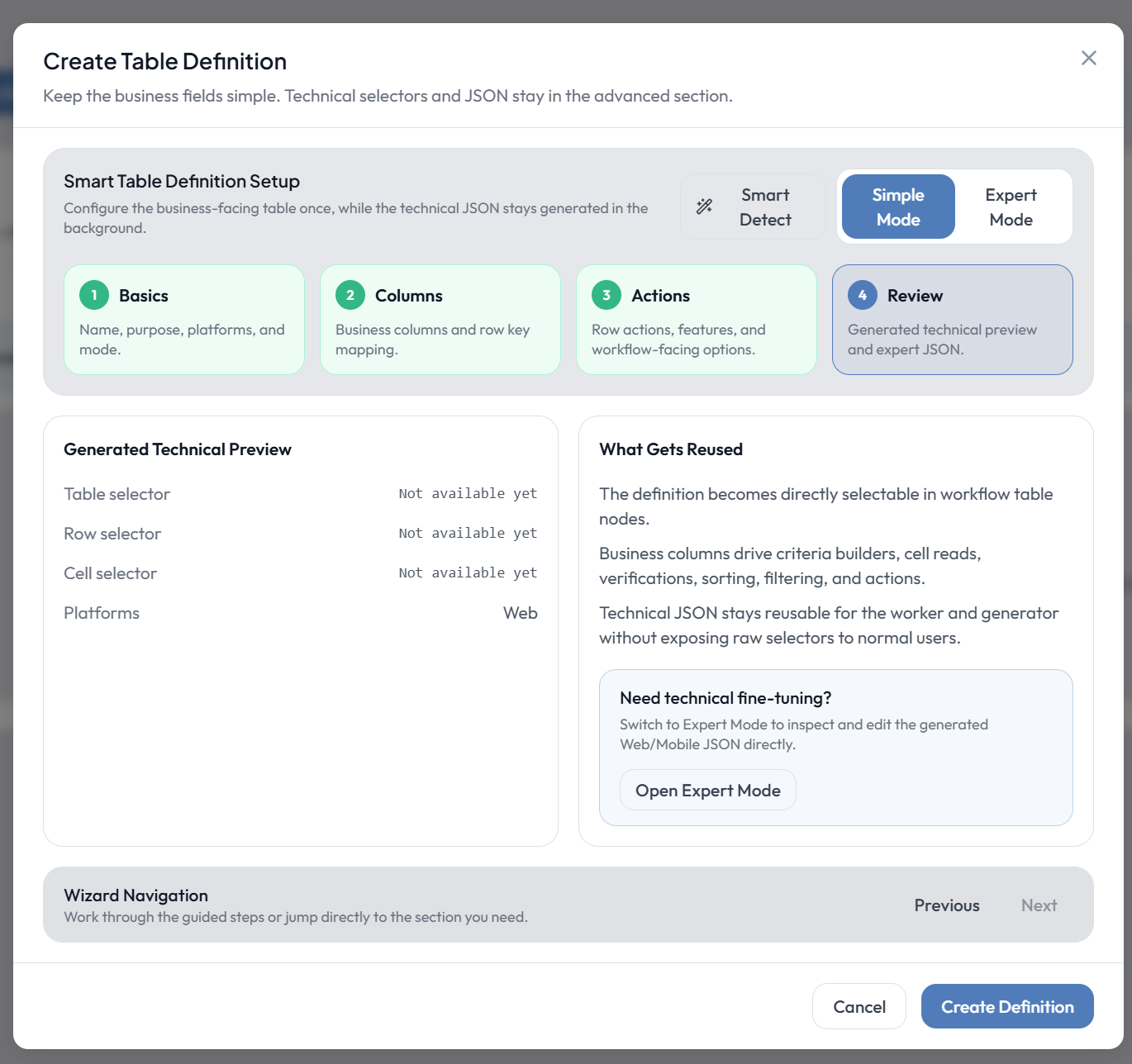Image resolution: width=1132 pixels, height=1064 pixels.
Task: Click the blue number 4 step badge
Action: [x=863, y=295]
